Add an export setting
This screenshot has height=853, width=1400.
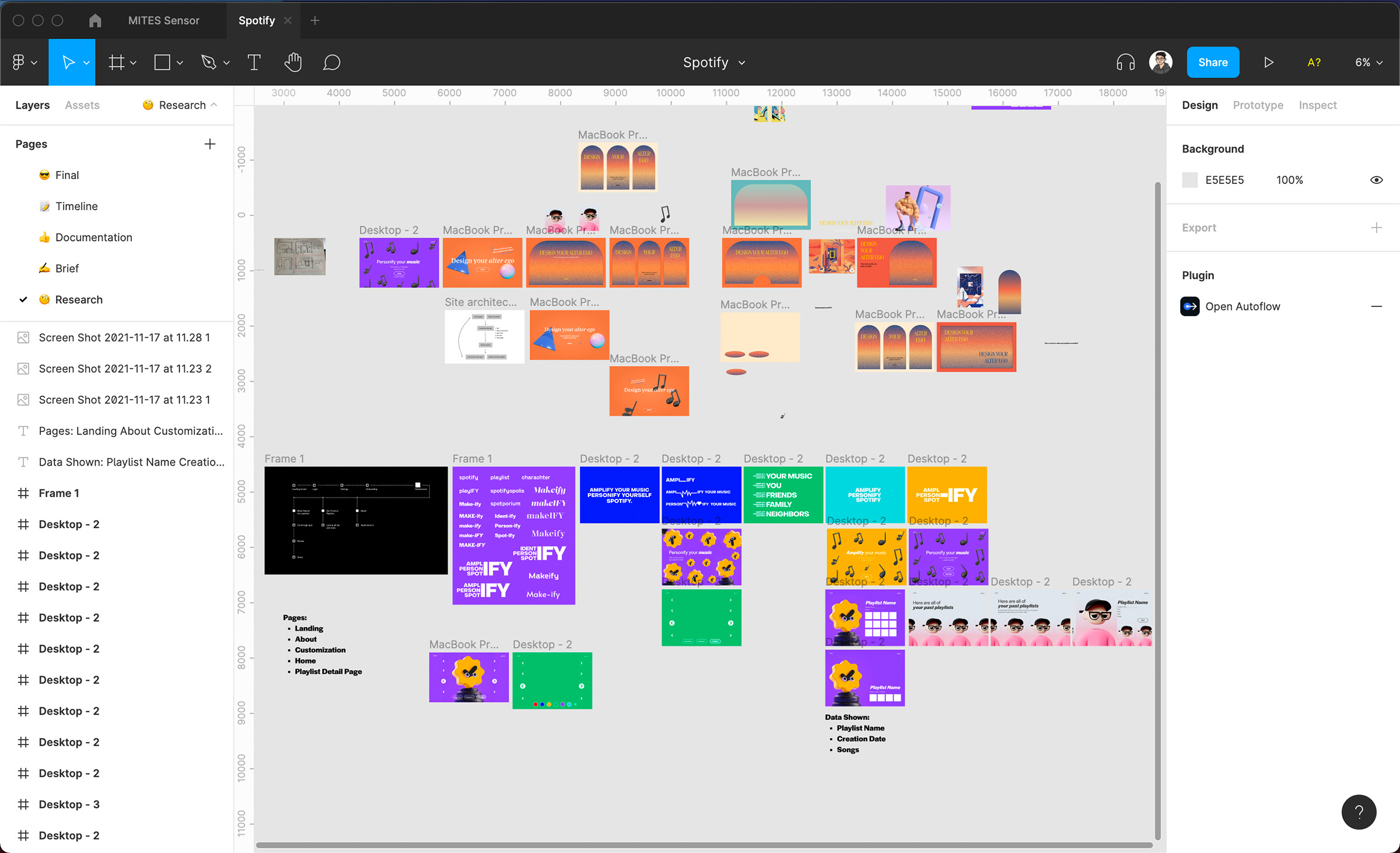point(1377,228)
